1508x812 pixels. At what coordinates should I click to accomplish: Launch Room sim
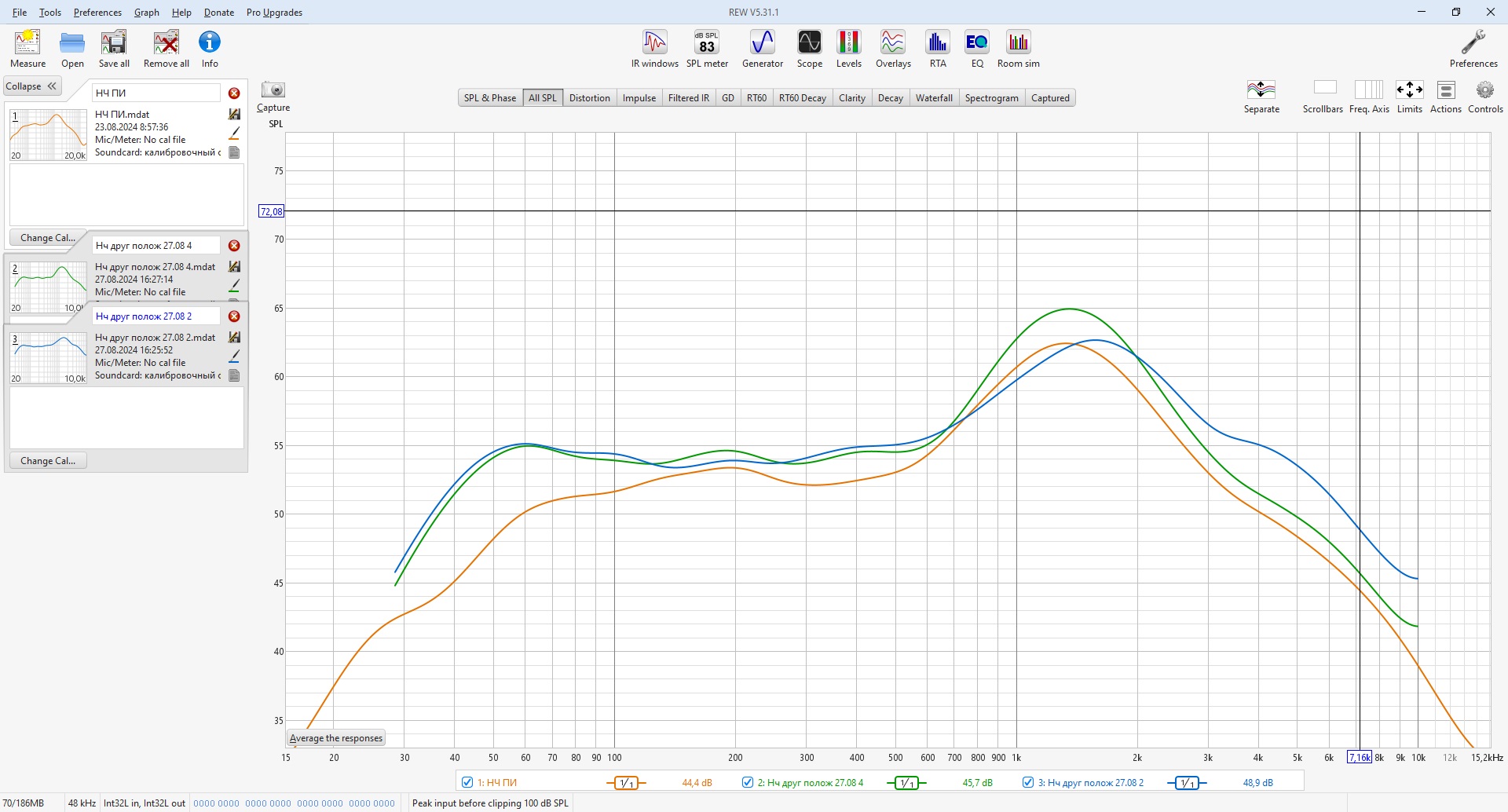1019,49
